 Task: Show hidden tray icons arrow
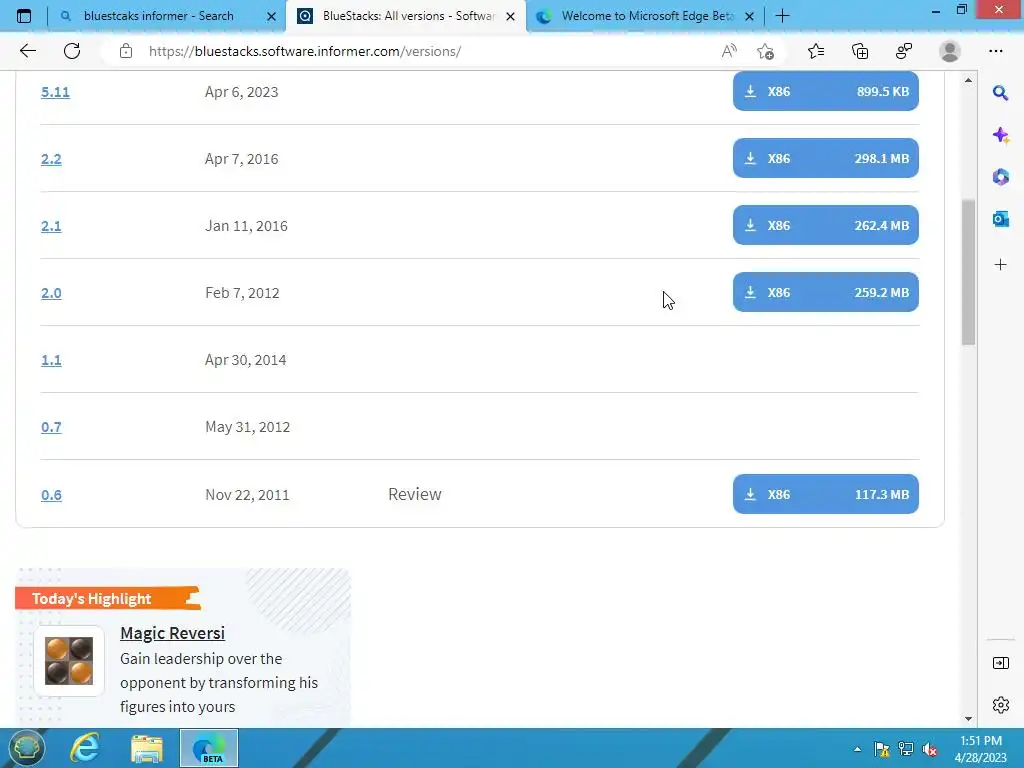click(x=857, y=749)
